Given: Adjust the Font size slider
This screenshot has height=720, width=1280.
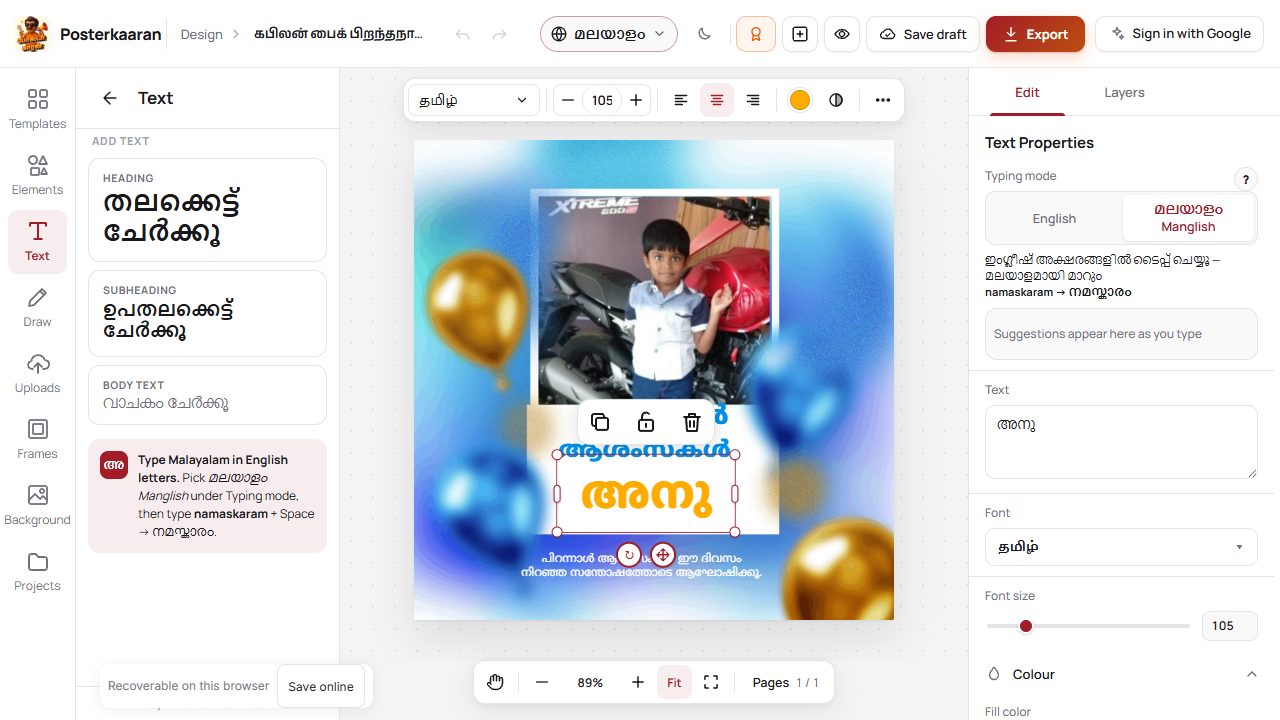Looking at the screenshot, I should pyautogui.click(x=1088, y=626).
